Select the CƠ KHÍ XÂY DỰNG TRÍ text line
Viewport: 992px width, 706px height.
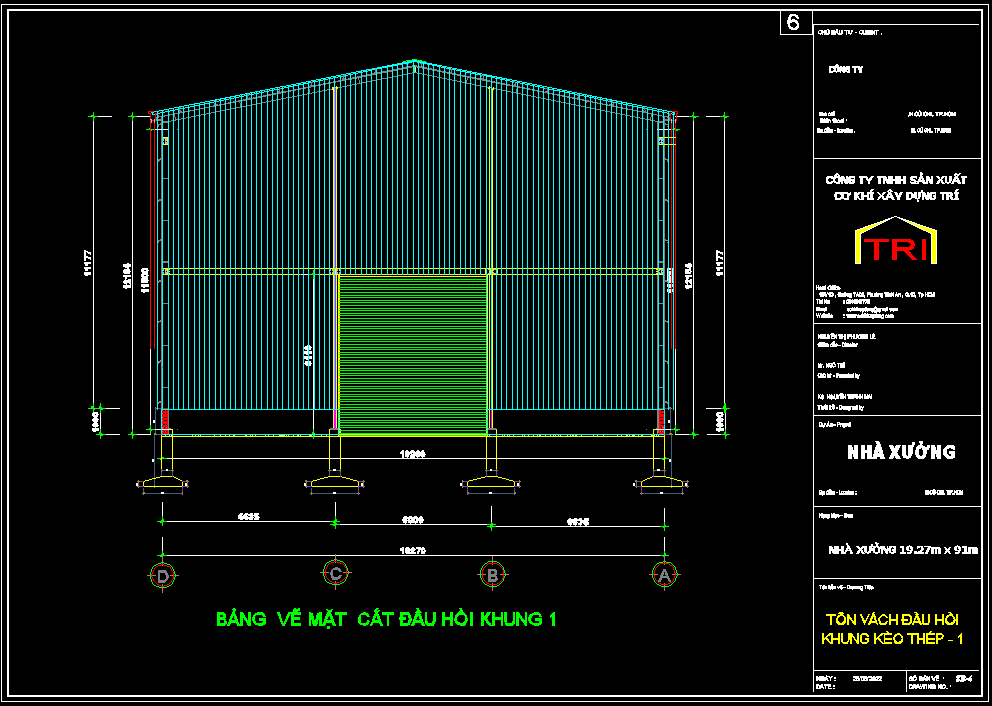click(896, 196)
